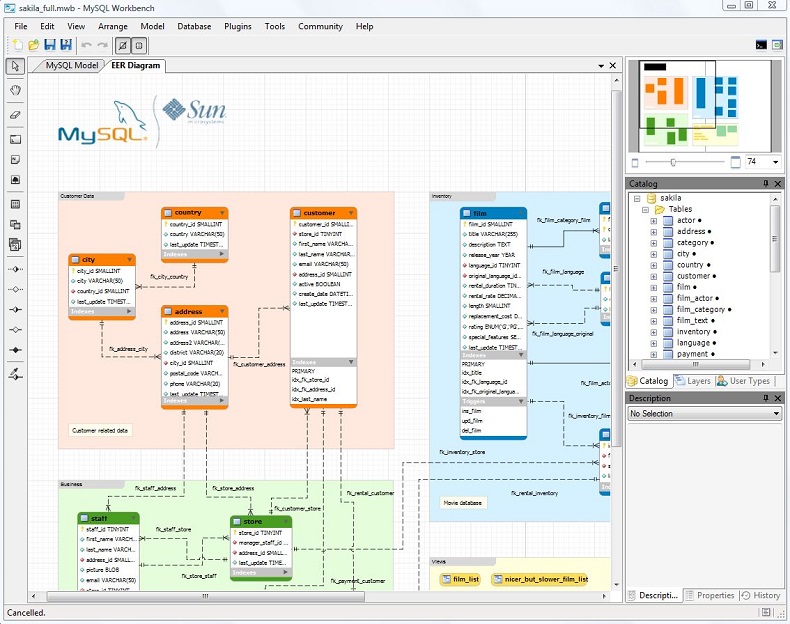Click the Save As toolbar icon
The image size is (790, 624).
[x=65, y=45]
